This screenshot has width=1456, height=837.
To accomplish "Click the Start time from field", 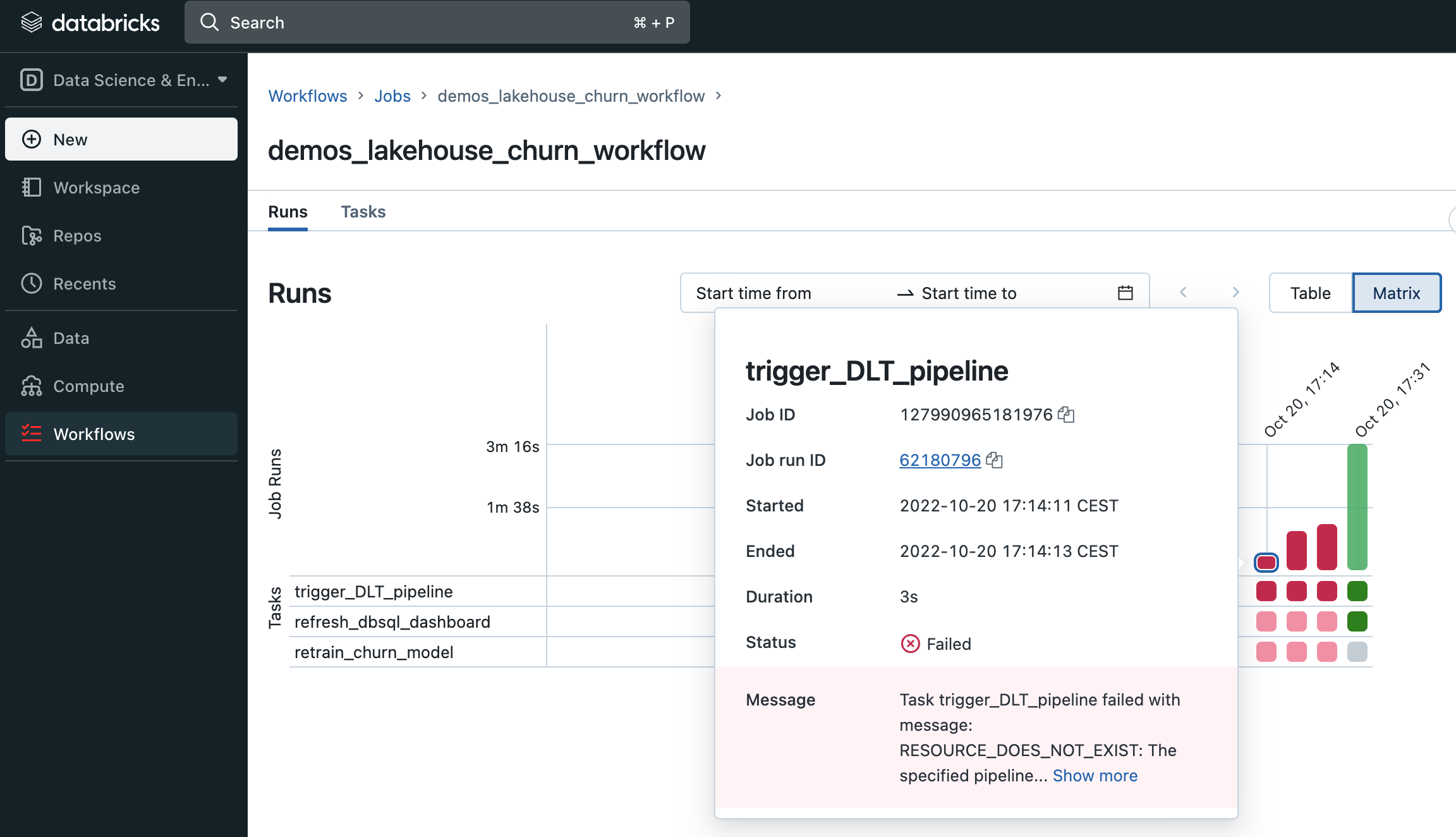I will click(x=753, y=293).
